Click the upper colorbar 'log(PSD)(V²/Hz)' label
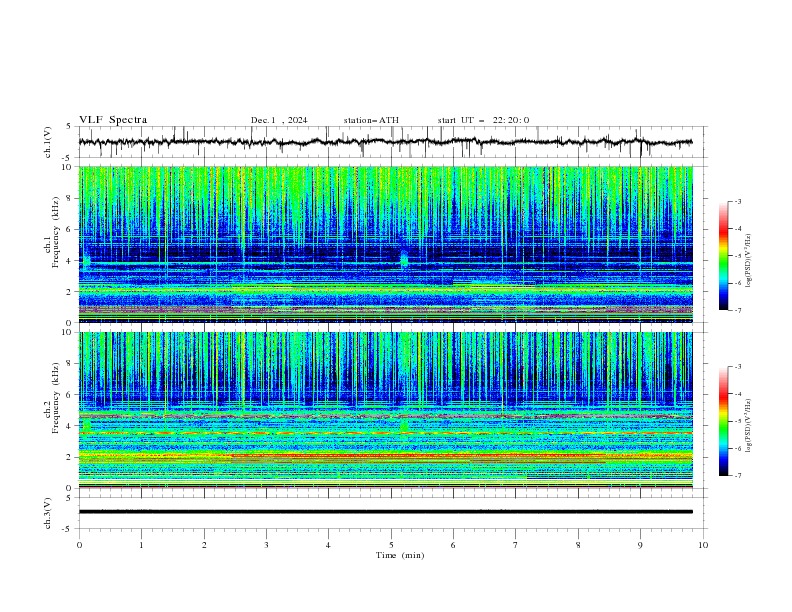The height and width of the screenshot is (612, 792). tap(748, 261)
